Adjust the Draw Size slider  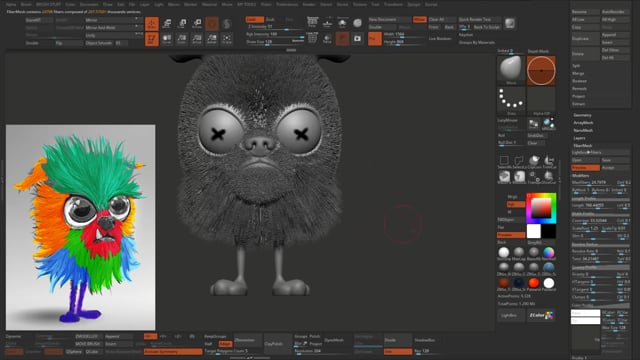275,42
